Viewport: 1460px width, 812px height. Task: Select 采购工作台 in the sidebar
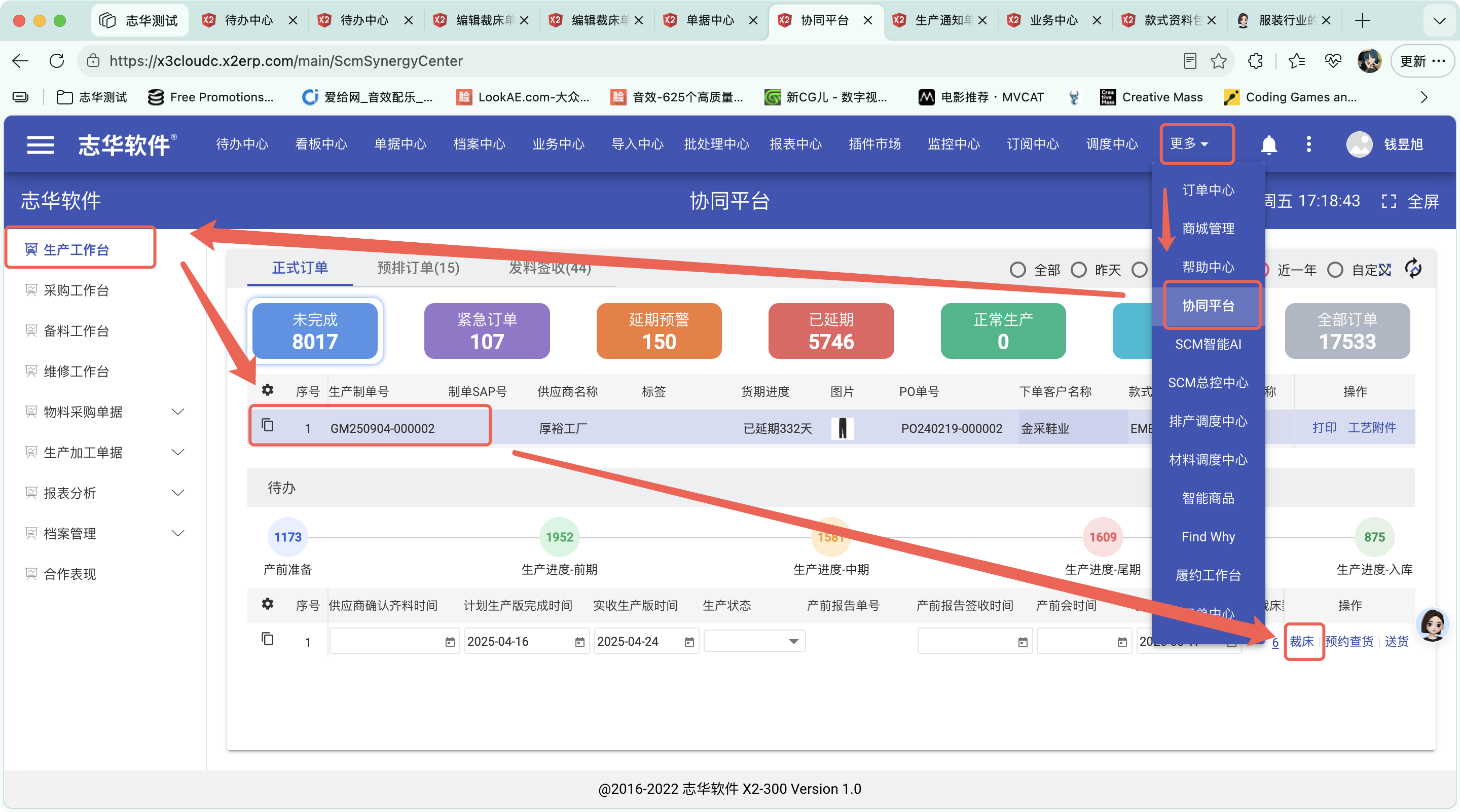click(76, 291)
